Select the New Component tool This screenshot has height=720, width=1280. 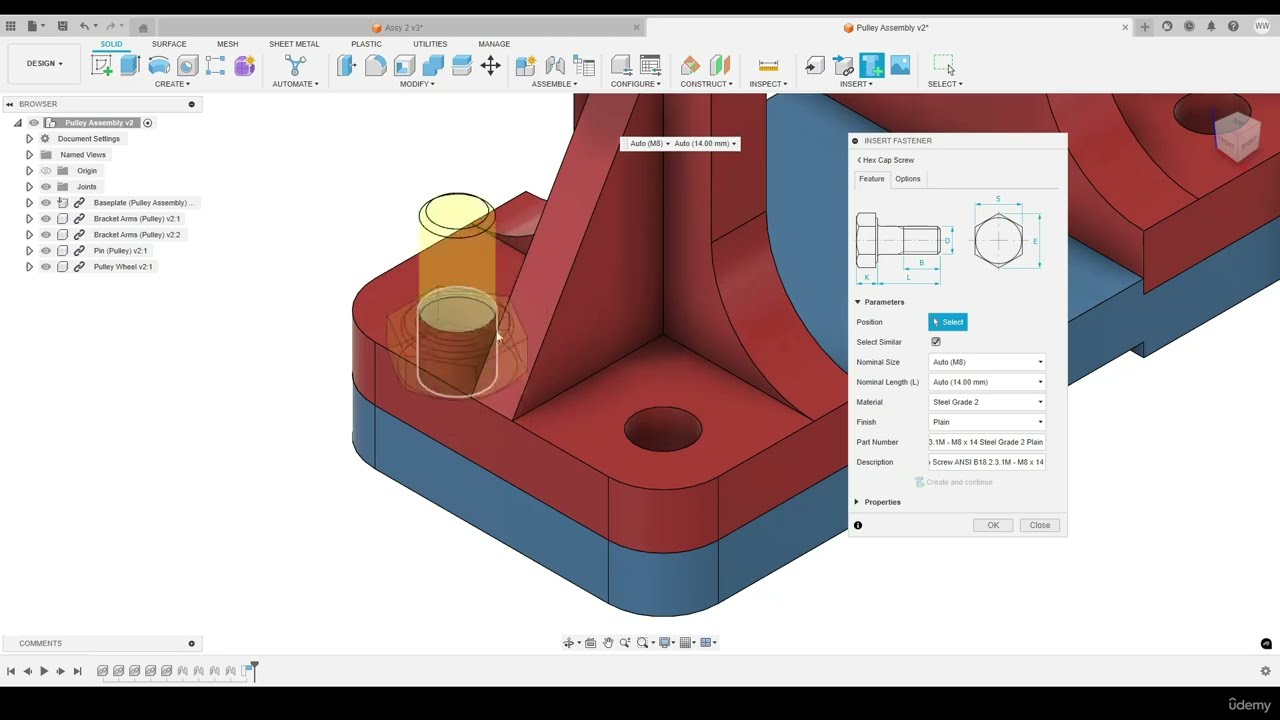point(525,66)
